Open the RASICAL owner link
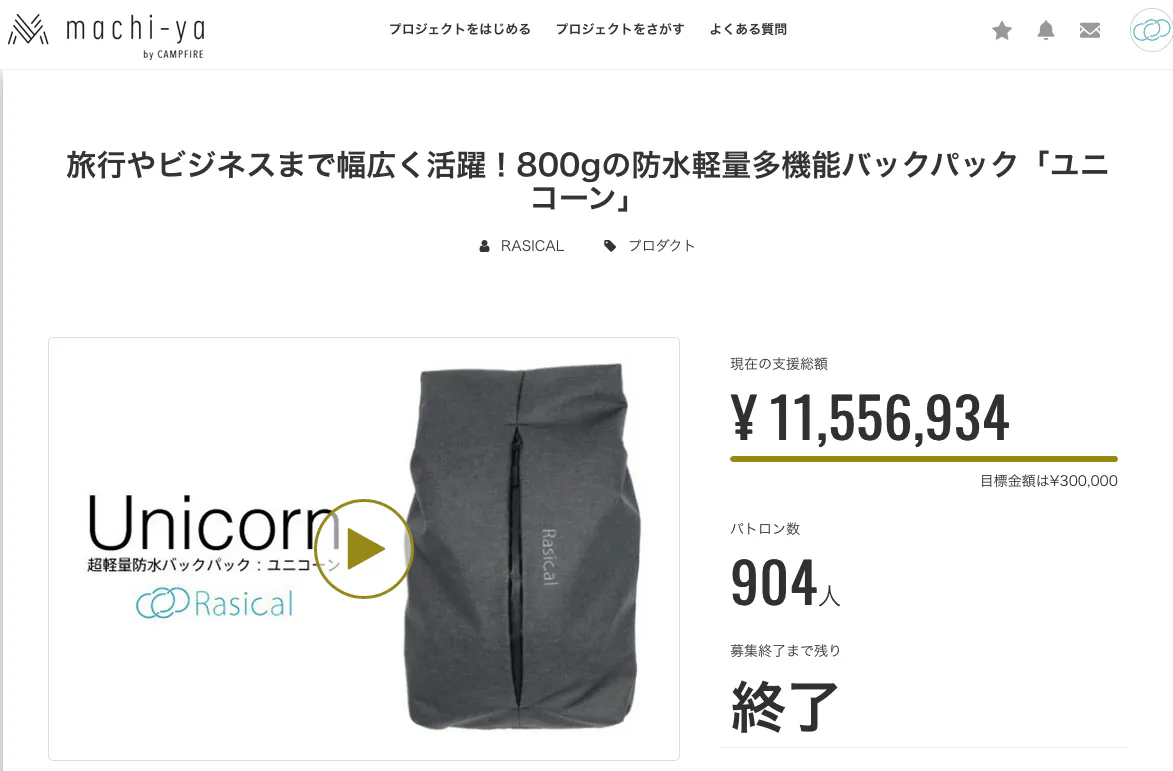This screenshot has height=771, width=1173. coord(532,246)
